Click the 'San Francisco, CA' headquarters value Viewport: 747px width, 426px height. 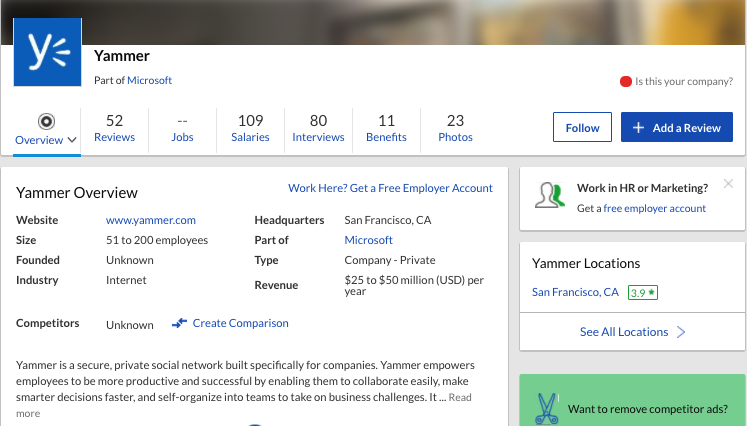point(388,220)
